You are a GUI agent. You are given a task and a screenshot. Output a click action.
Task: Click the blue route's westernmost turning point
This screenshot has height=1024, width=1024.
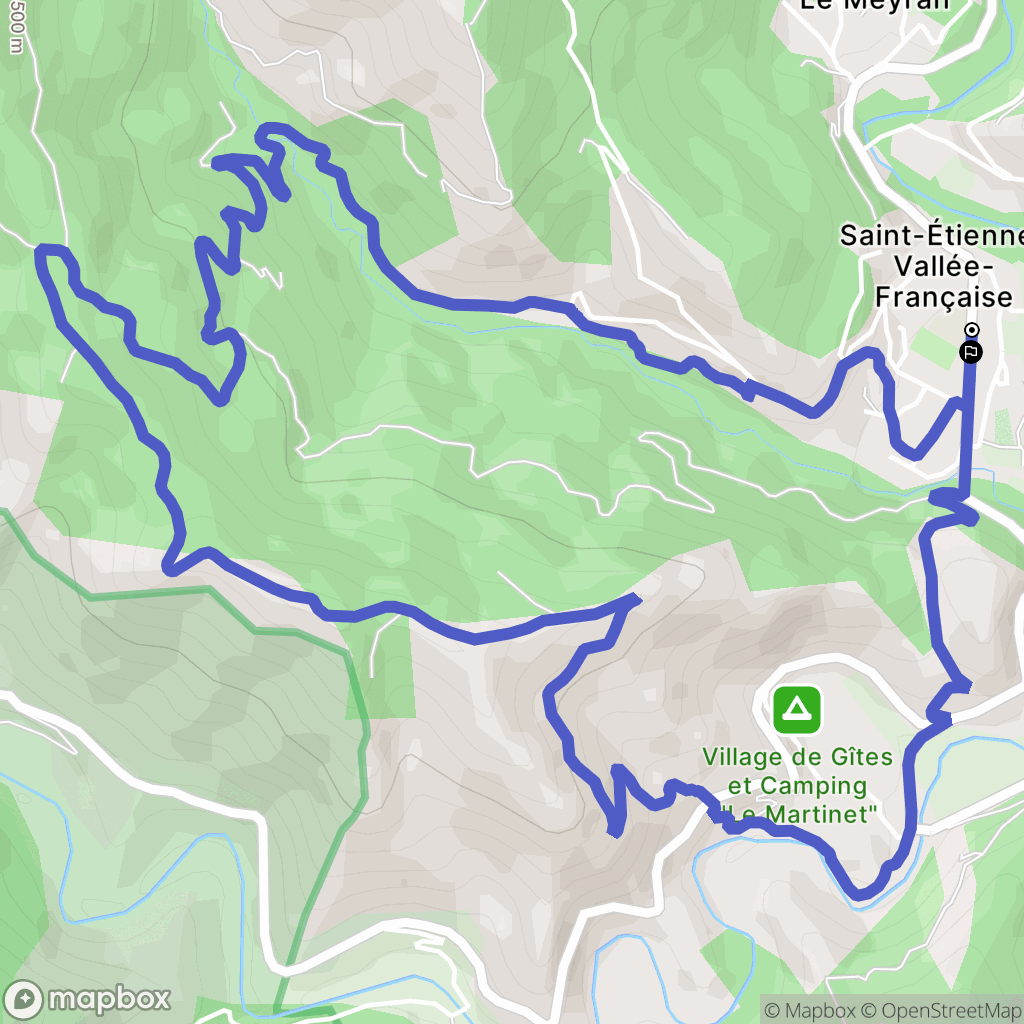(x=40, y=253)
